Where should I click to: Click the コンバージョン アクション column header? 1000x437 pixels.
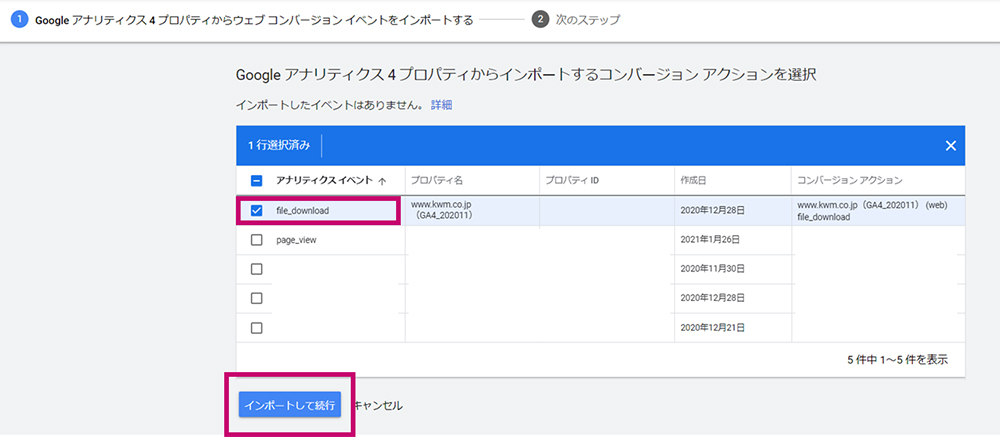point(849,181)
